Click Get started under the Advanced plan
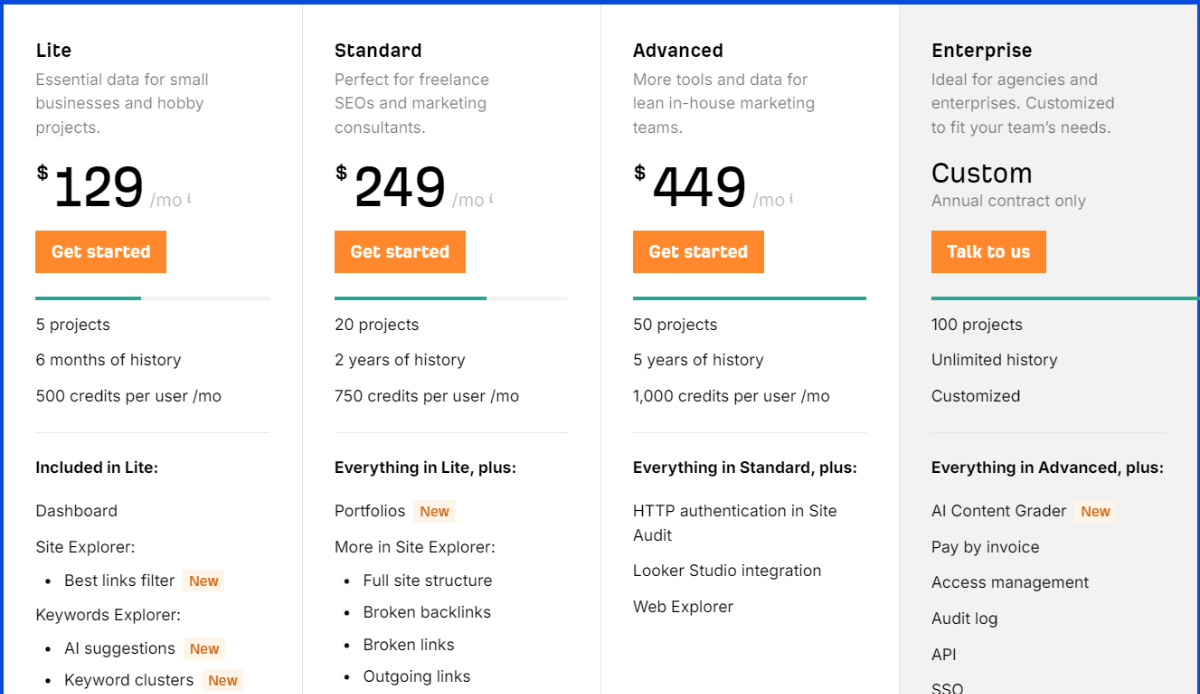 tap(698, 252)
